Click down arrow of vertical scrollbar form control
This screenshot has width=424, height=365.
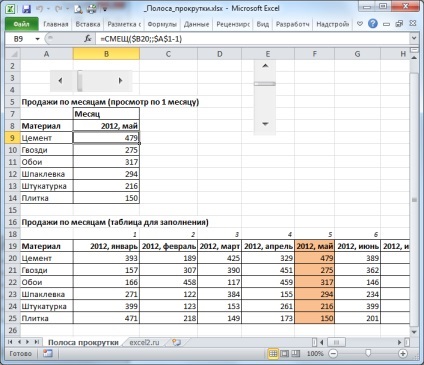(265, 124)
